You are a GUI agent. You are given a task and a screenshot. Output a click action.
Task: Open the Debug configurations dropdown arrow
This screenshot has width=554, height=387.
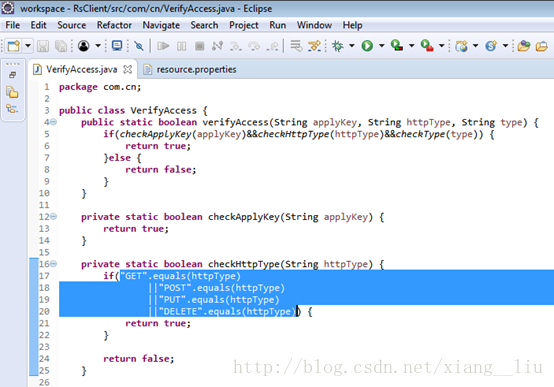coord(352,46)
